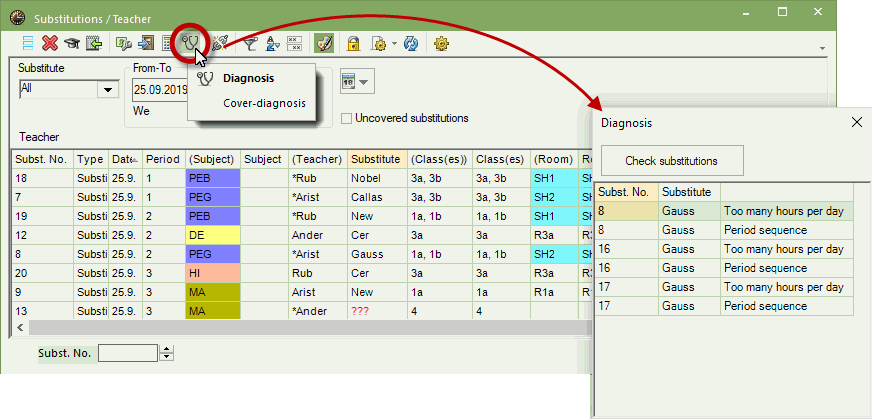This screenshot has height=419, width=872.
Task: Click the stethoscope Diagnosis toolbar icon
Action: [189, 43]
